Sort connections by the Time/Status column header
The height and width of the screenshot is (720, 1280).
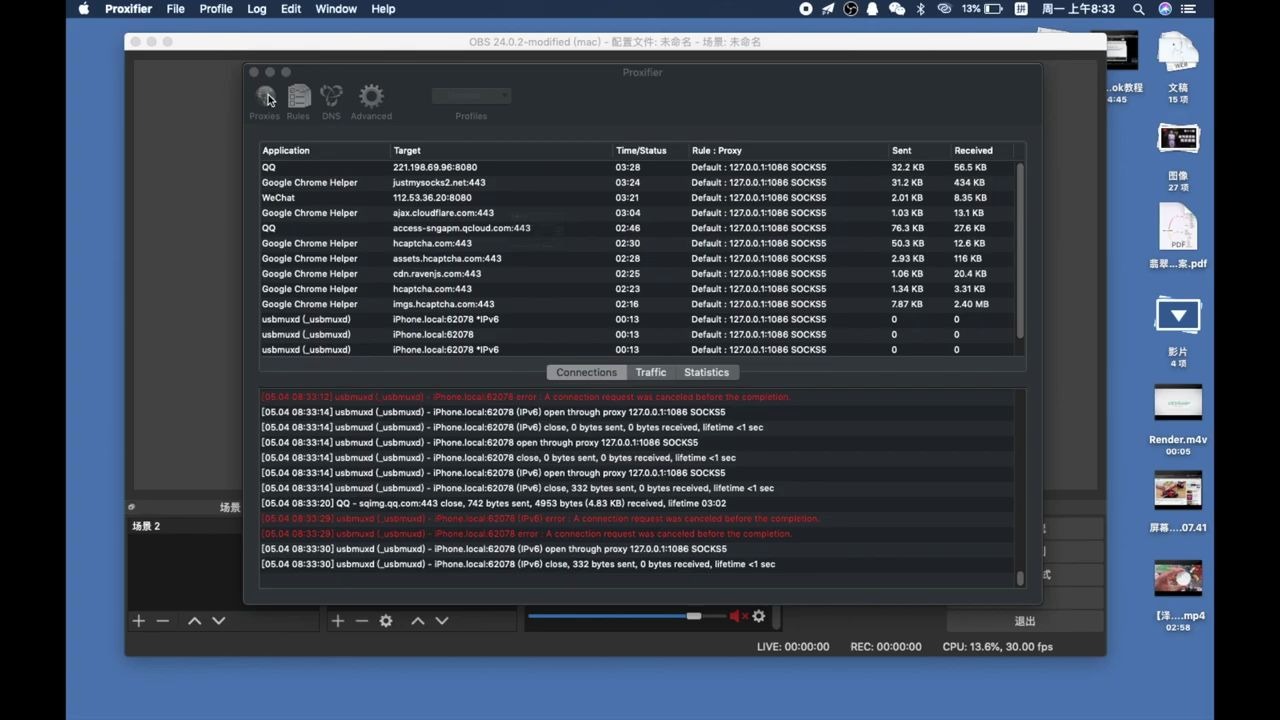point(650,151)
